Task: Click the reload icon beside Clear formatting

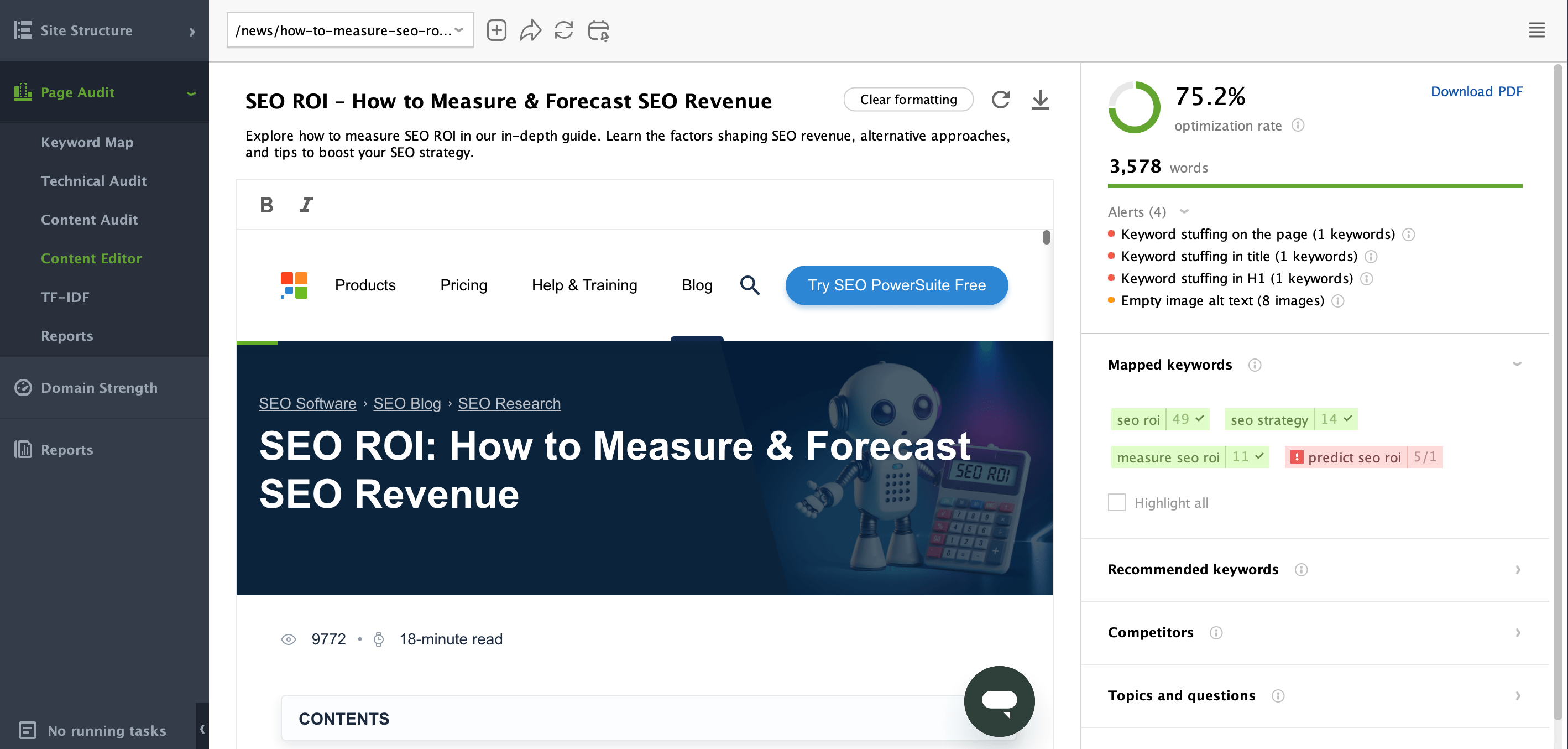Action: pyautogui.click(x=1001, y=99)
